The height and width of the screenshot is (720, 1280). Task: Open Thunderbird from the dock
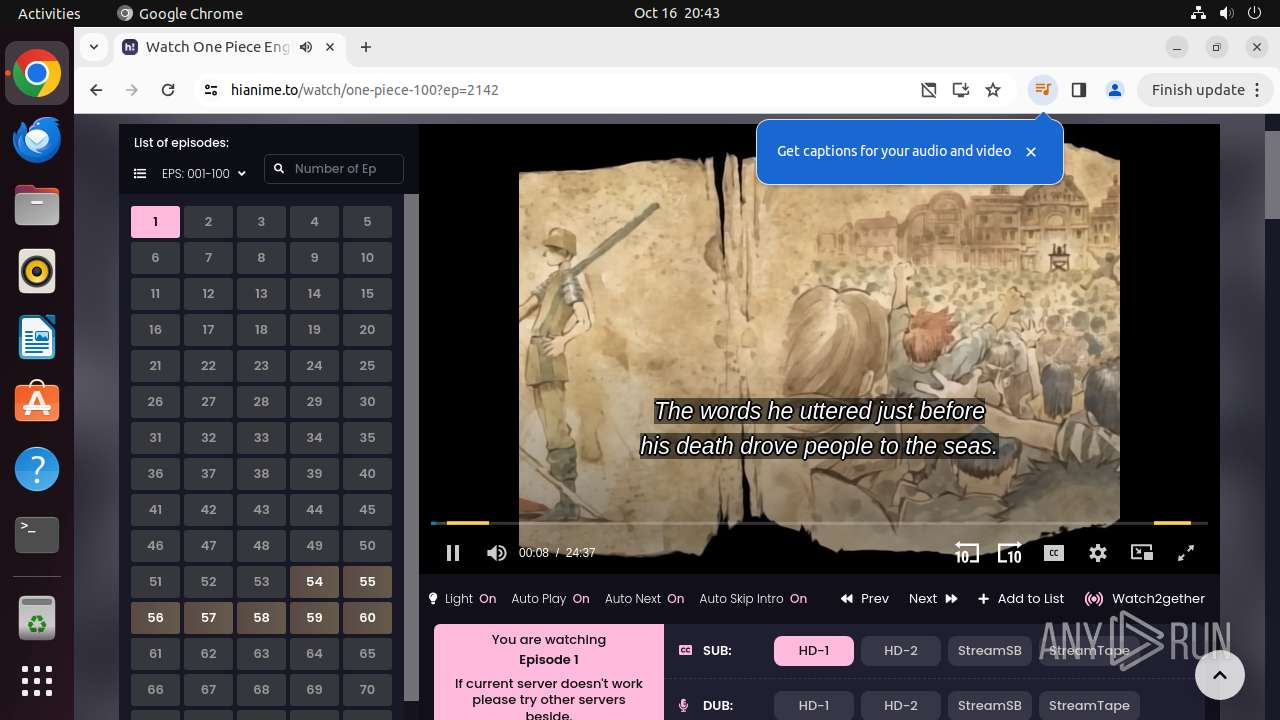tap(37, 139)
